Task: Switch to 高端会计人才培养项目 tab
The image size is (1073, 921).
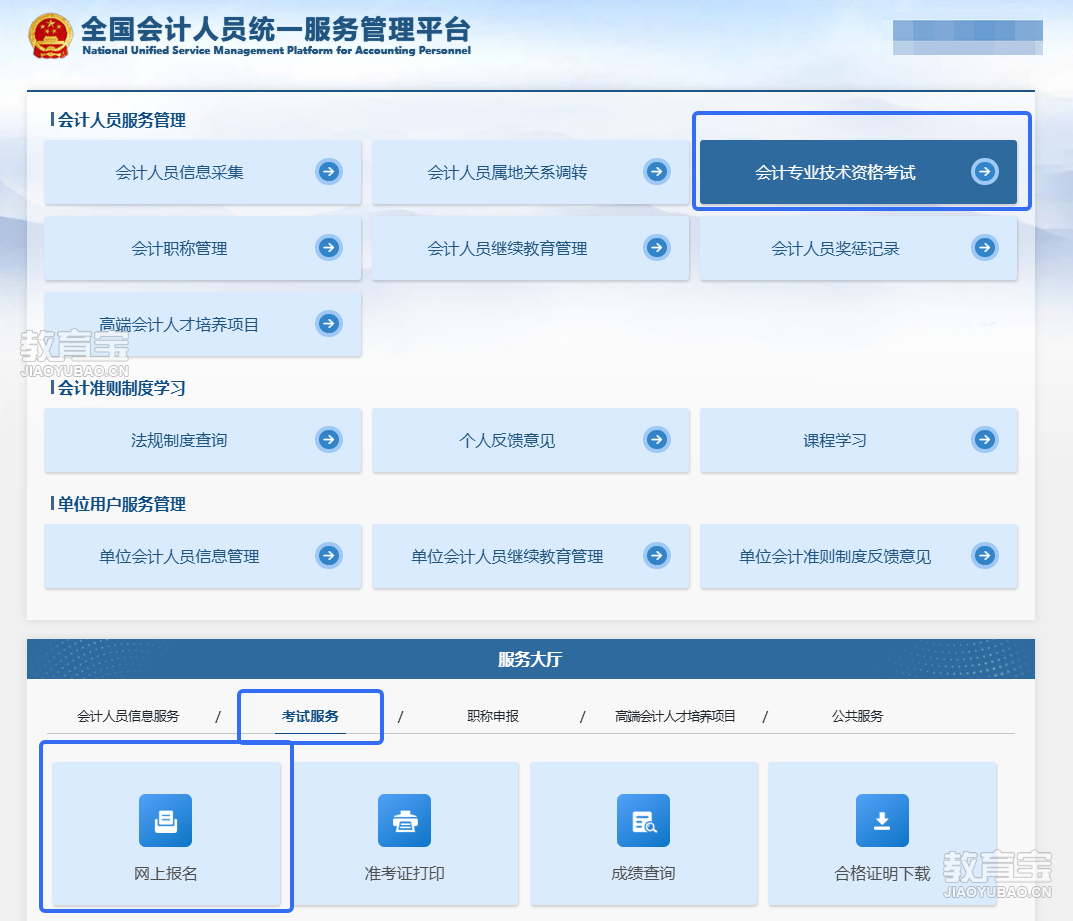Action: (x=675, y=716)
